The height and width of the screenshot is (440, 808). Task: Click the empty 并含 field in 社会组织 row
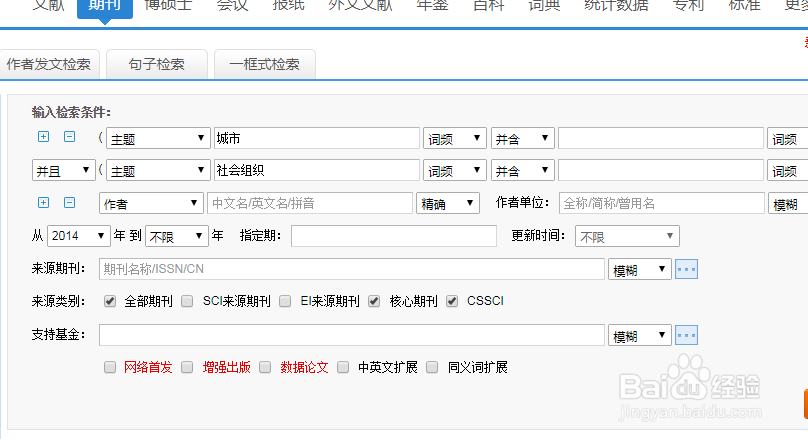[x=661, y=170]
